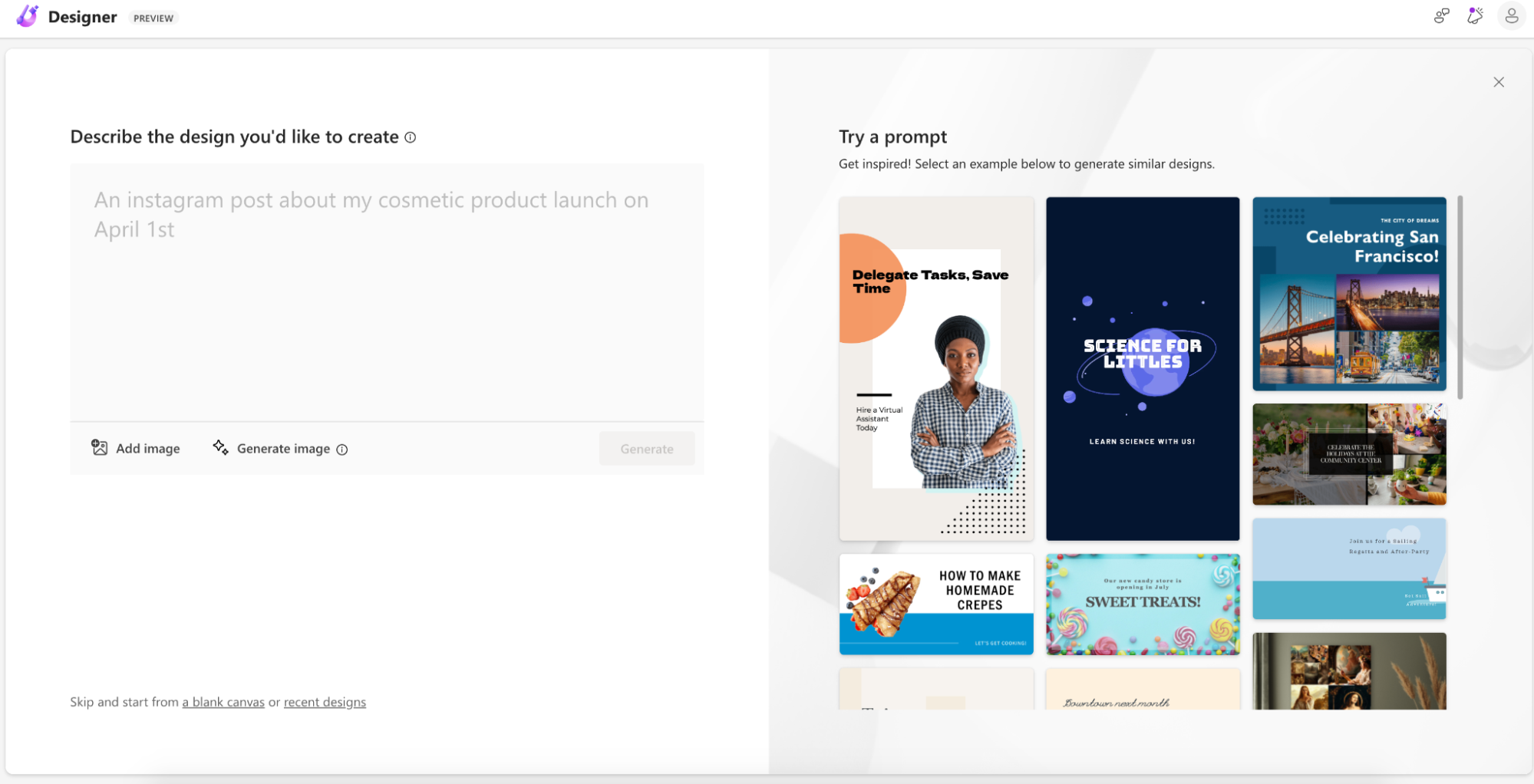Click the Designer app title
Screen dimensions: 1534x784
tap(82, 17)
